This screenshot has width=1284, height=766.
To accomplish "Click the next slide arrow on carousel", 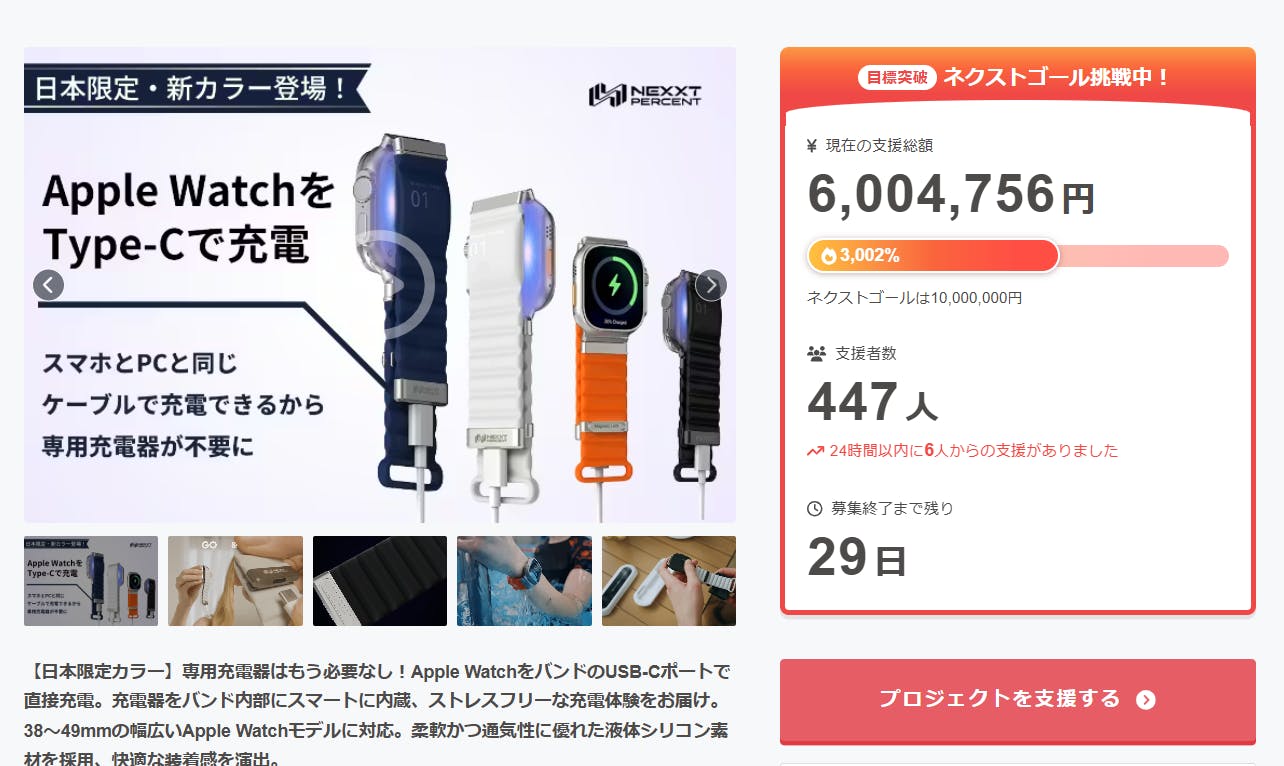I will pyautogui.click(x=711, y=285).
